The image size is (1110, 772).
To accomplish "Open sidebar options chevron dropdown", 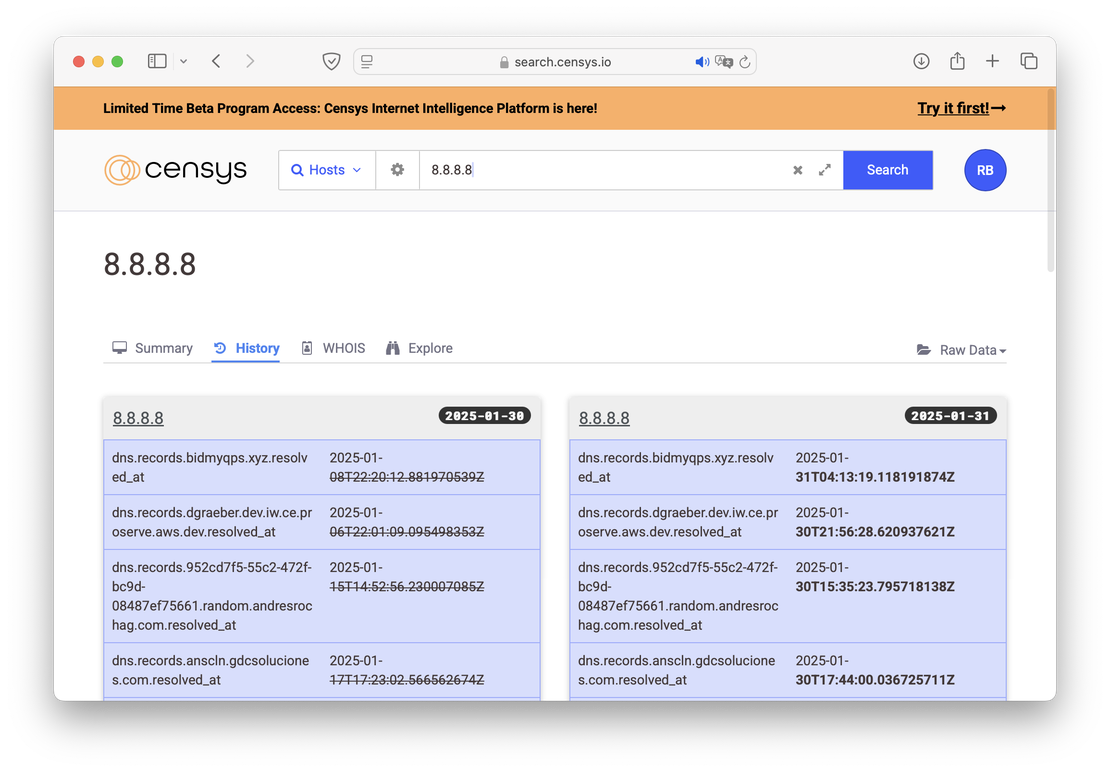I will click(183, 61).
